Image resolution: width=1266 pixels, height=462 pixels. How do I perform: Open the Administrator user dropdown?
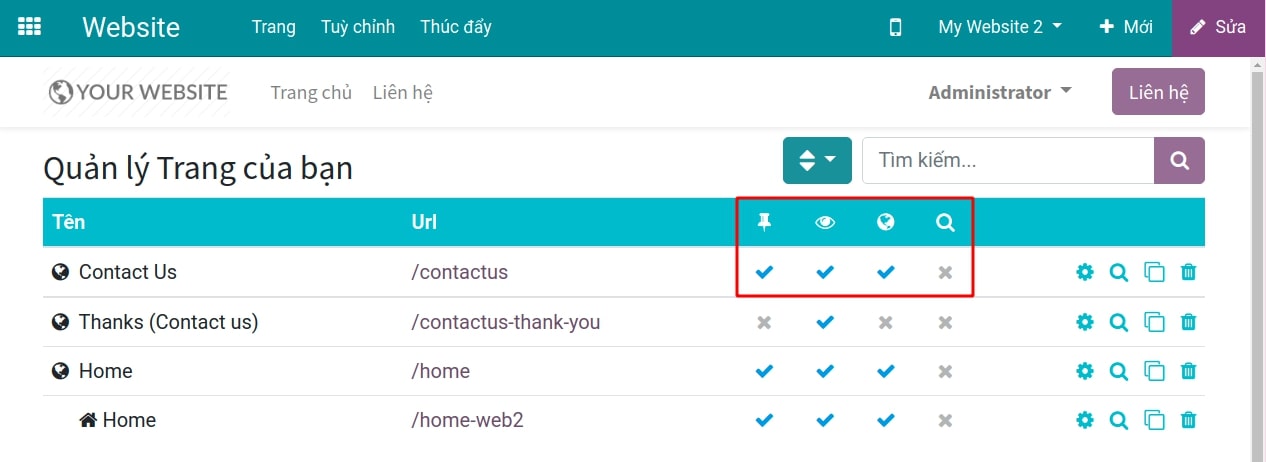click(999, 92)
